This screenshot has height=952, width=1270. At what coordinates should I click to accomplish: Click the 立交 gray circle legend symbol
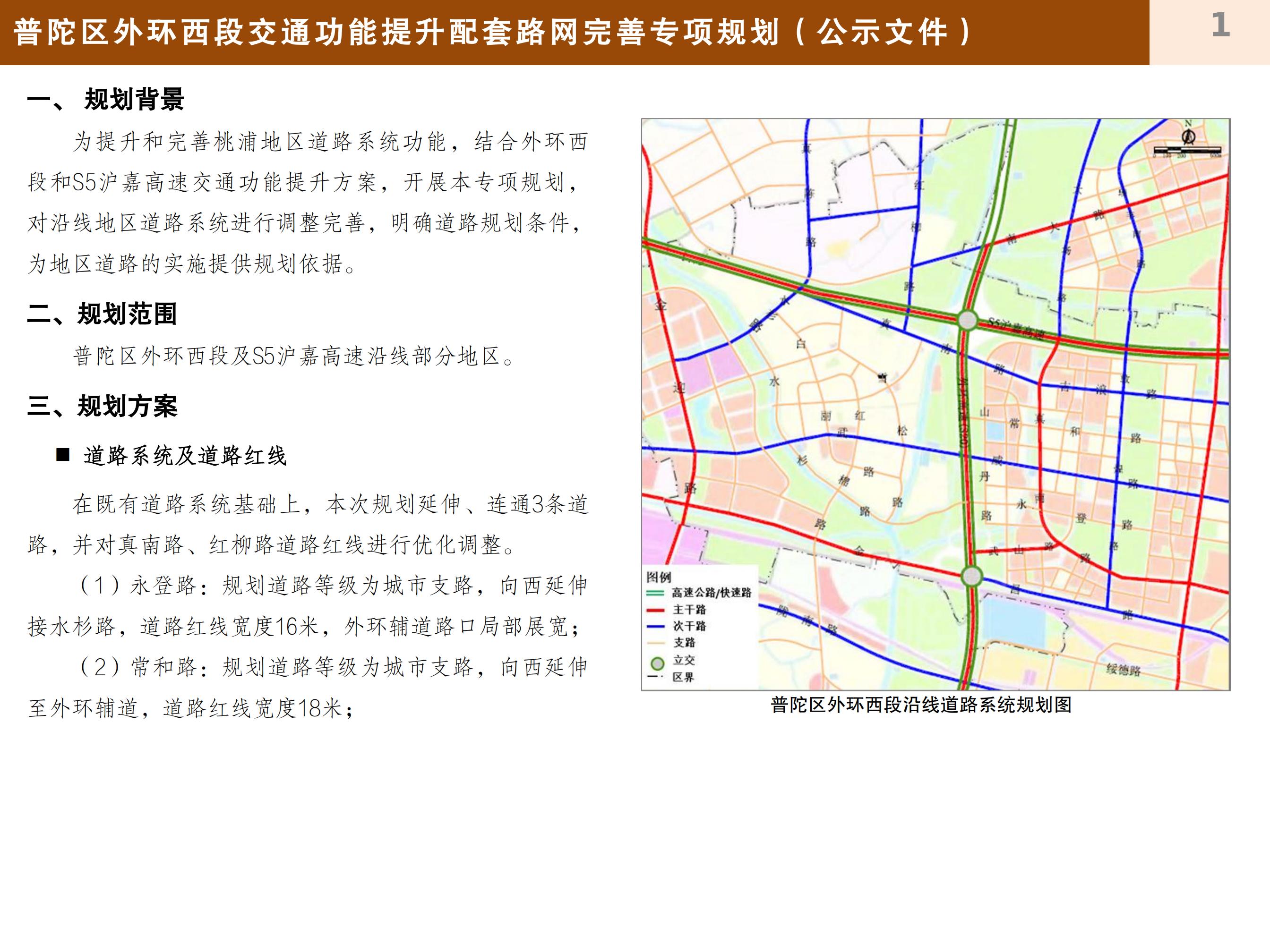tap(657, 663)
